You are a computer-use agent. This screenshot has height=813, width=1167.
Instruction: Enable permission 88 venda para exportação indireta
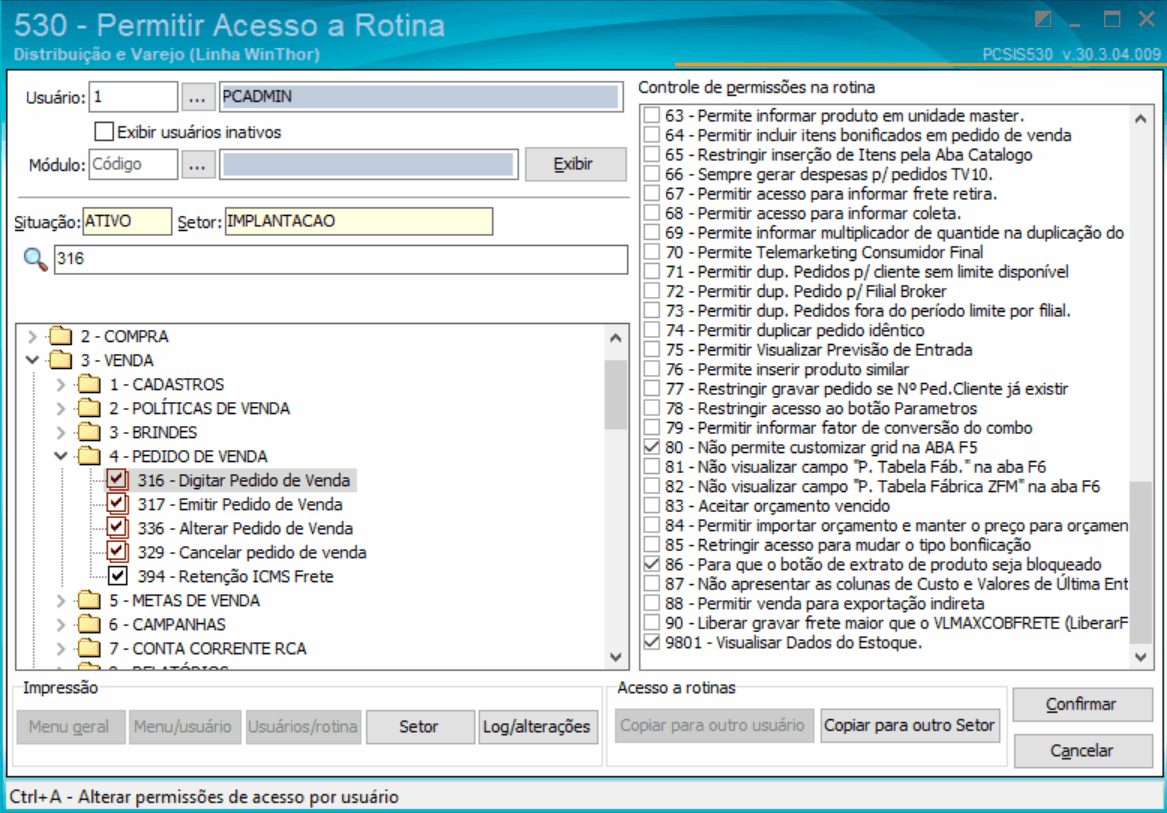point(652,604)
